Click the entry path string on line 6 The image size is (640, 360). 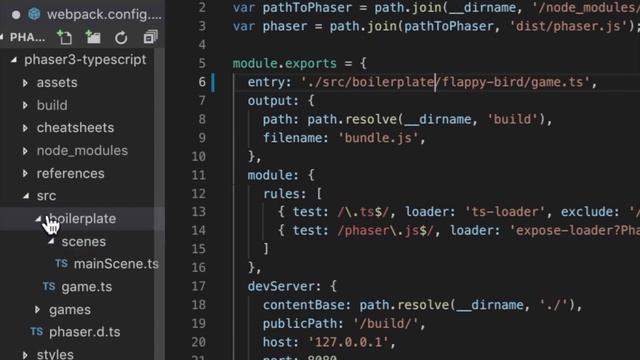coord(446,82)
